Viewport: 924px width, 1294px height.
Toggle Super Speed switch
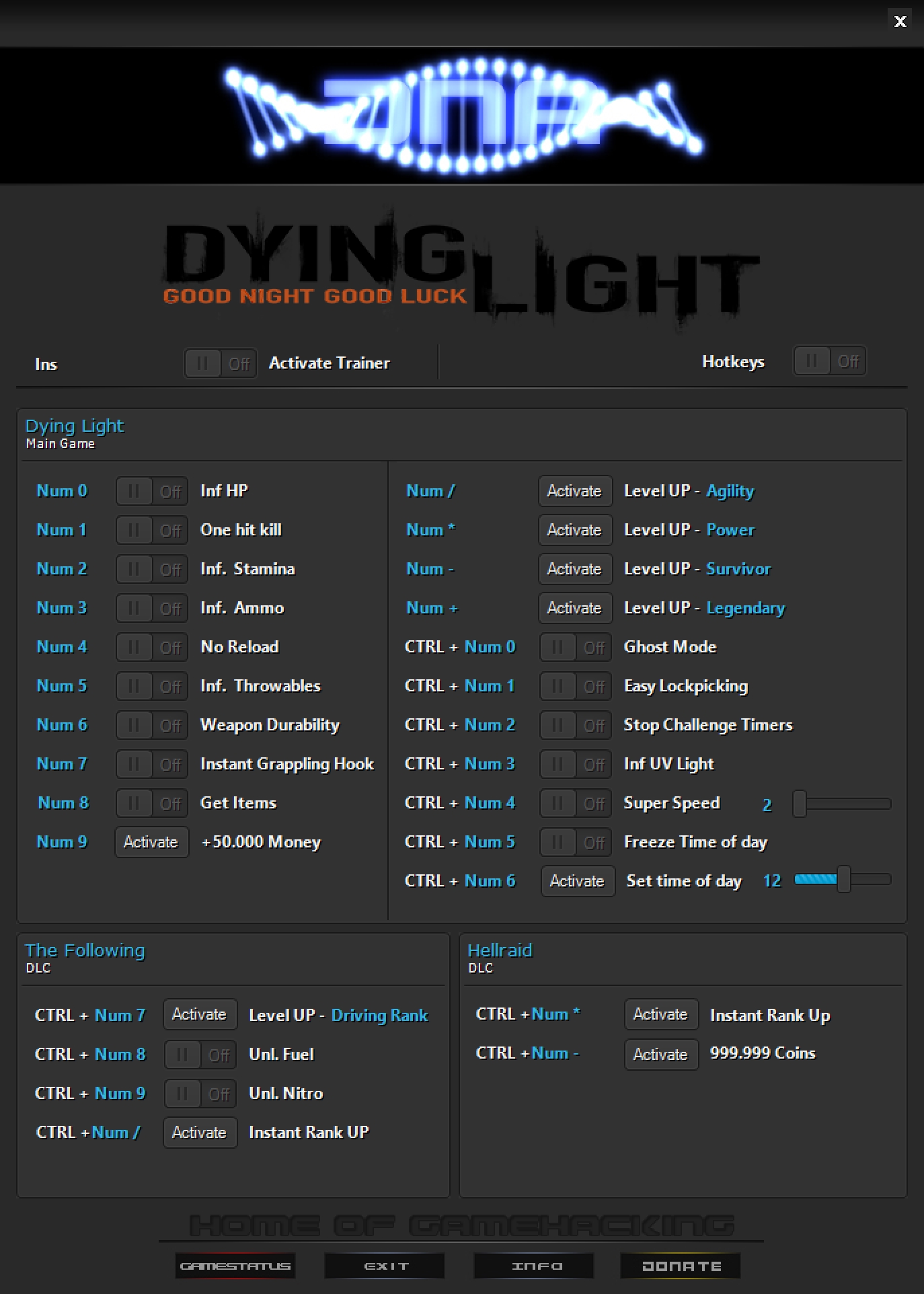(576, 804)
